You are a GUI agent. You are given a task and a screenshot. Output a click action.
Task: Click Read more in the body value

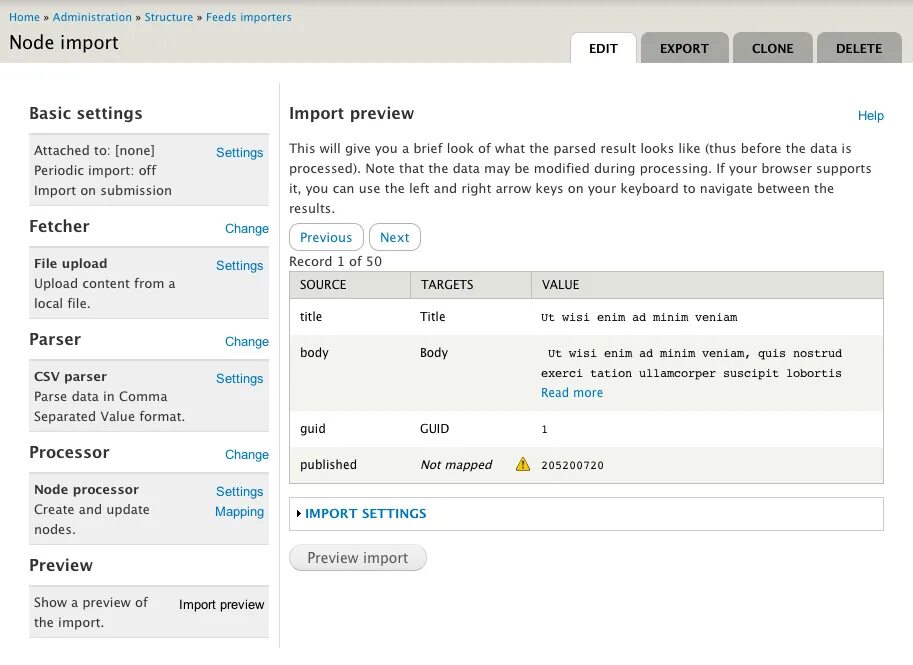572,393
